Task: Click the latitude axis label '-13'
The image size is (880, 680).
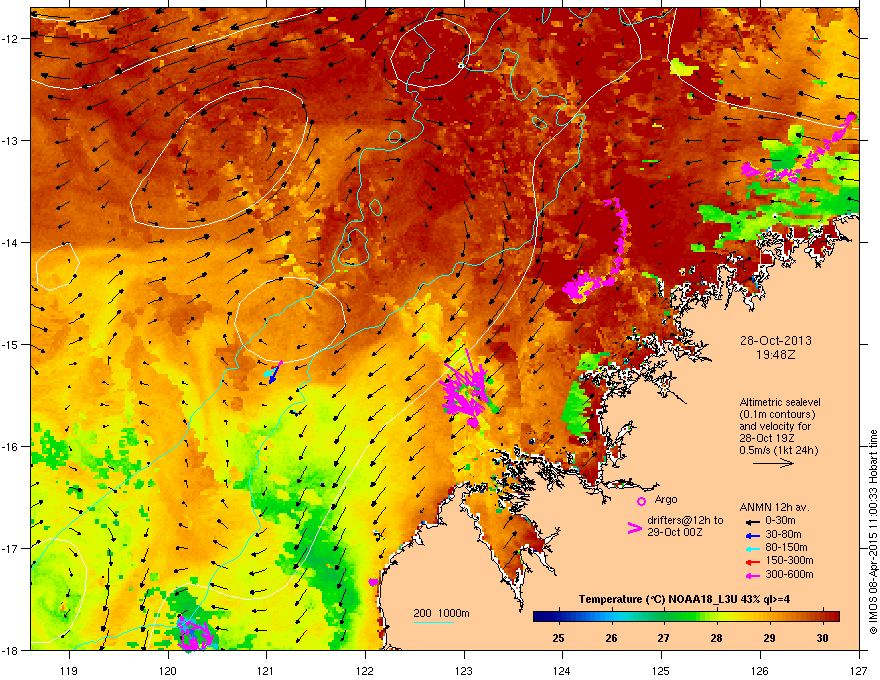Action: [11, 140]
